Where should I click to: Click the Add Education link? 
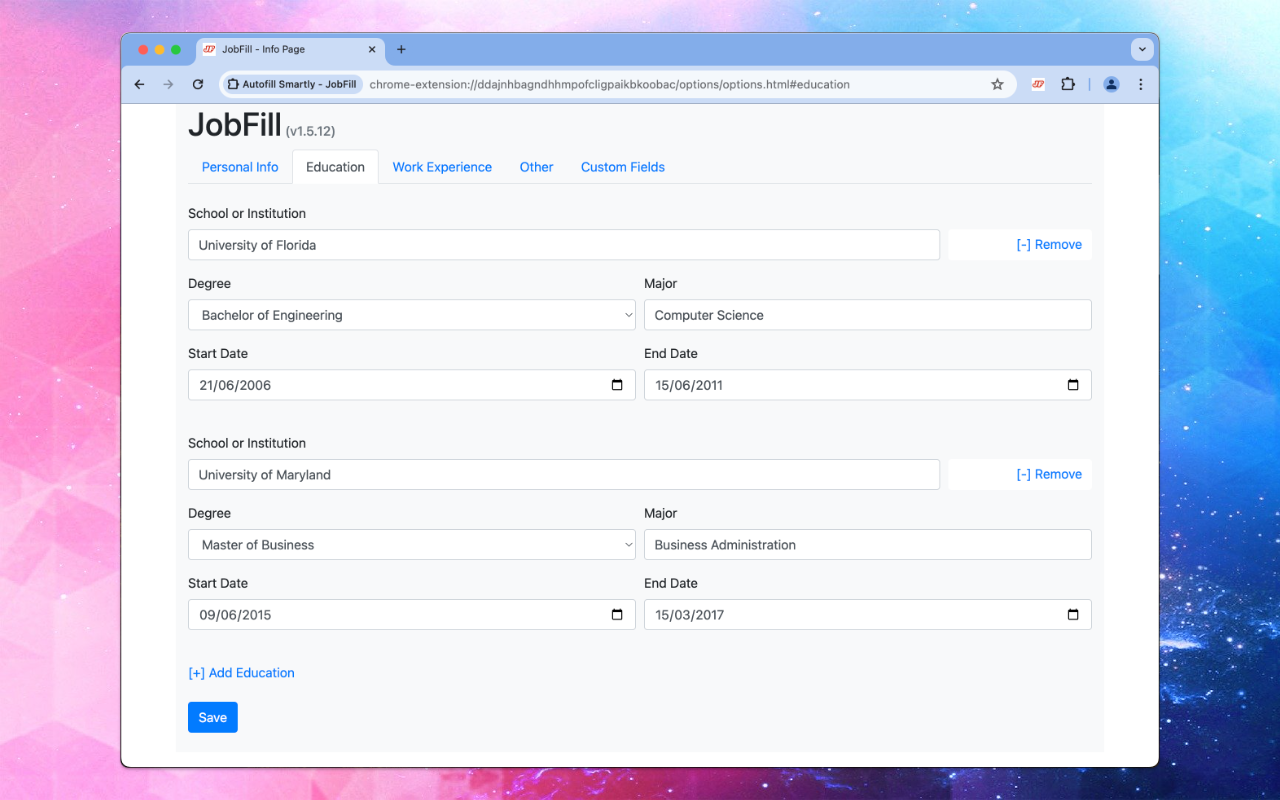click(241, 673)
